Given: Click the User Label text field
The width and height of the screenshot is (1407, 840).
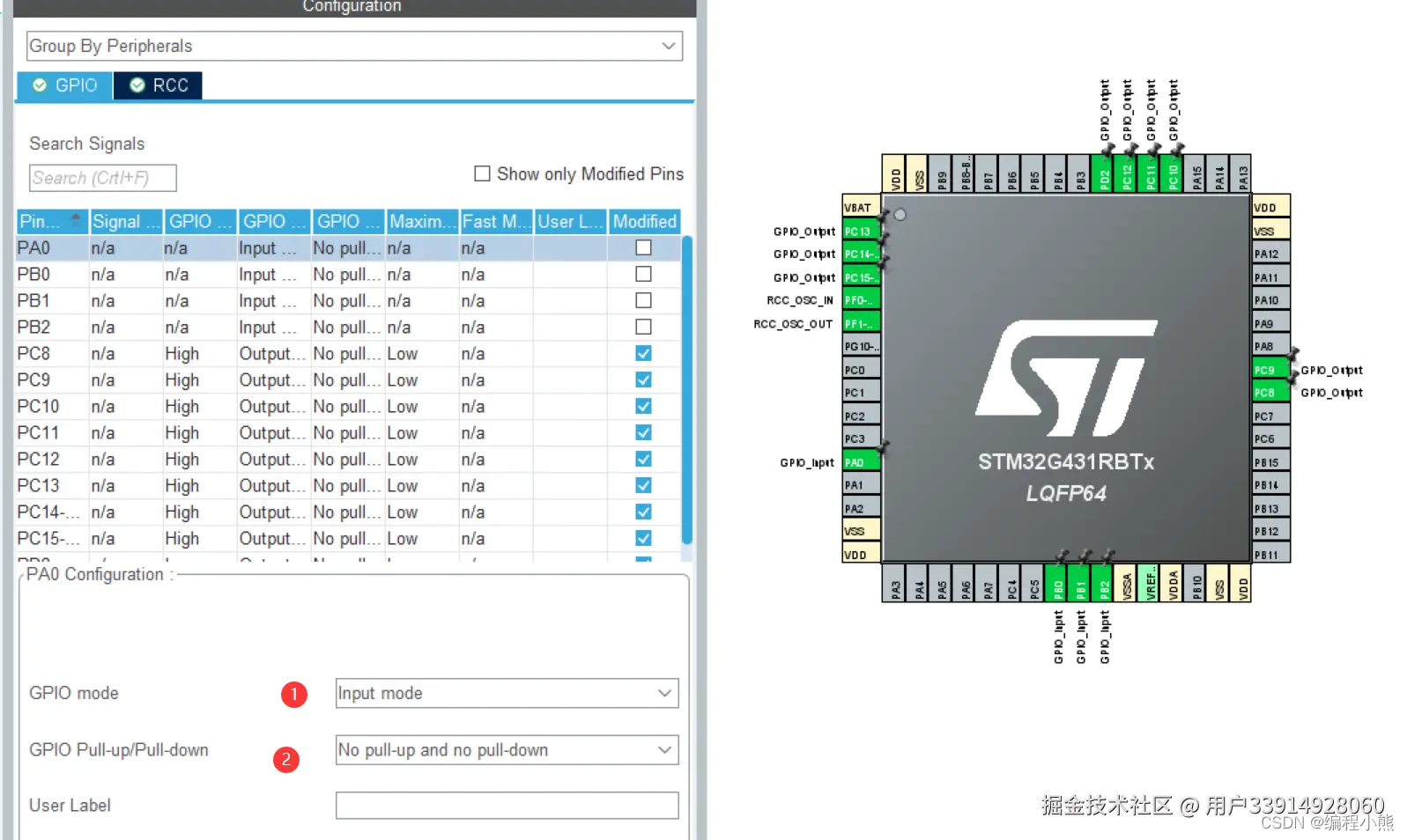Looking at the screenshot, I should (507, 806).
